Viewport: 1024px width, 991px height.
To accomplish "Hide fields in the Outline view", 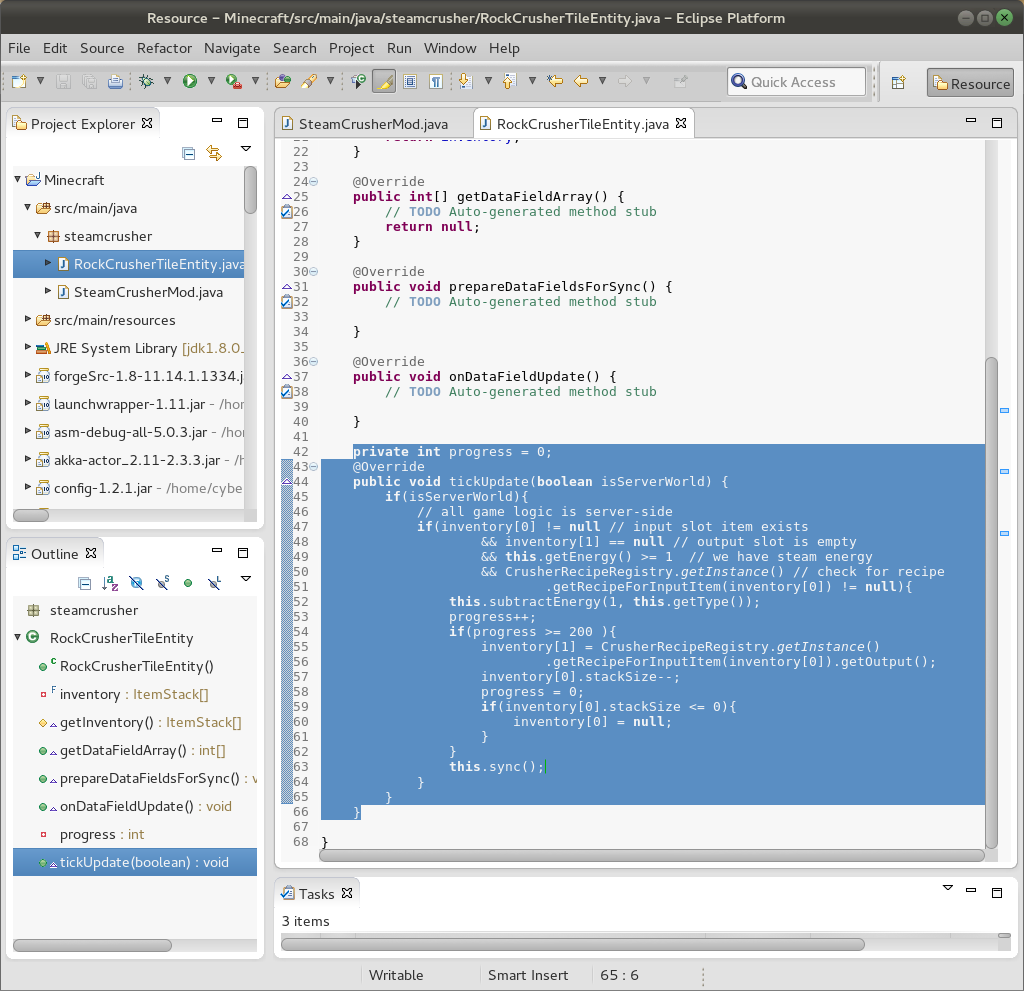I will 136,582.
